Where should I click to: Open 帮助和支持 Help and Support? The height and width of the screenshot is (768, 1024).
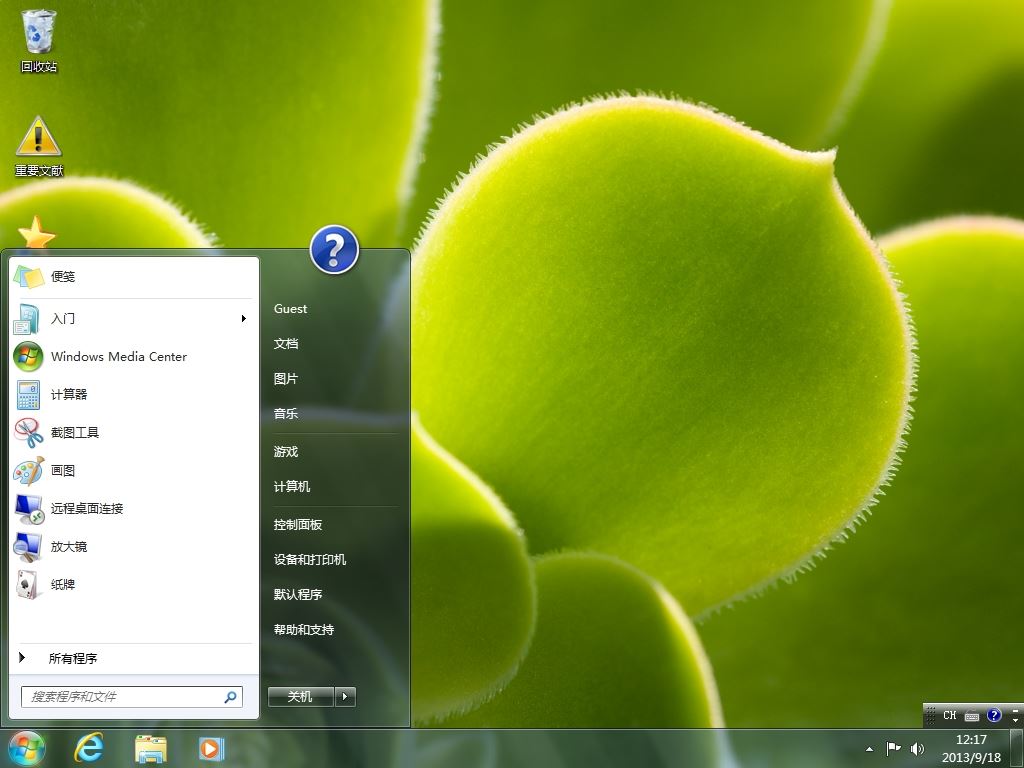(304, 630)
